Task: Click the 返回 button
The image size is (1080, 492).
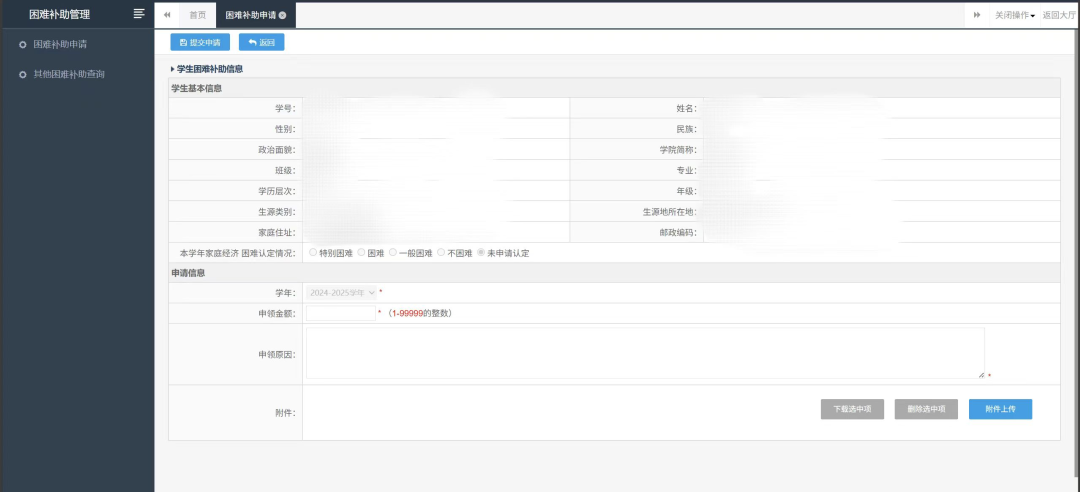Action: coord(261,42)
